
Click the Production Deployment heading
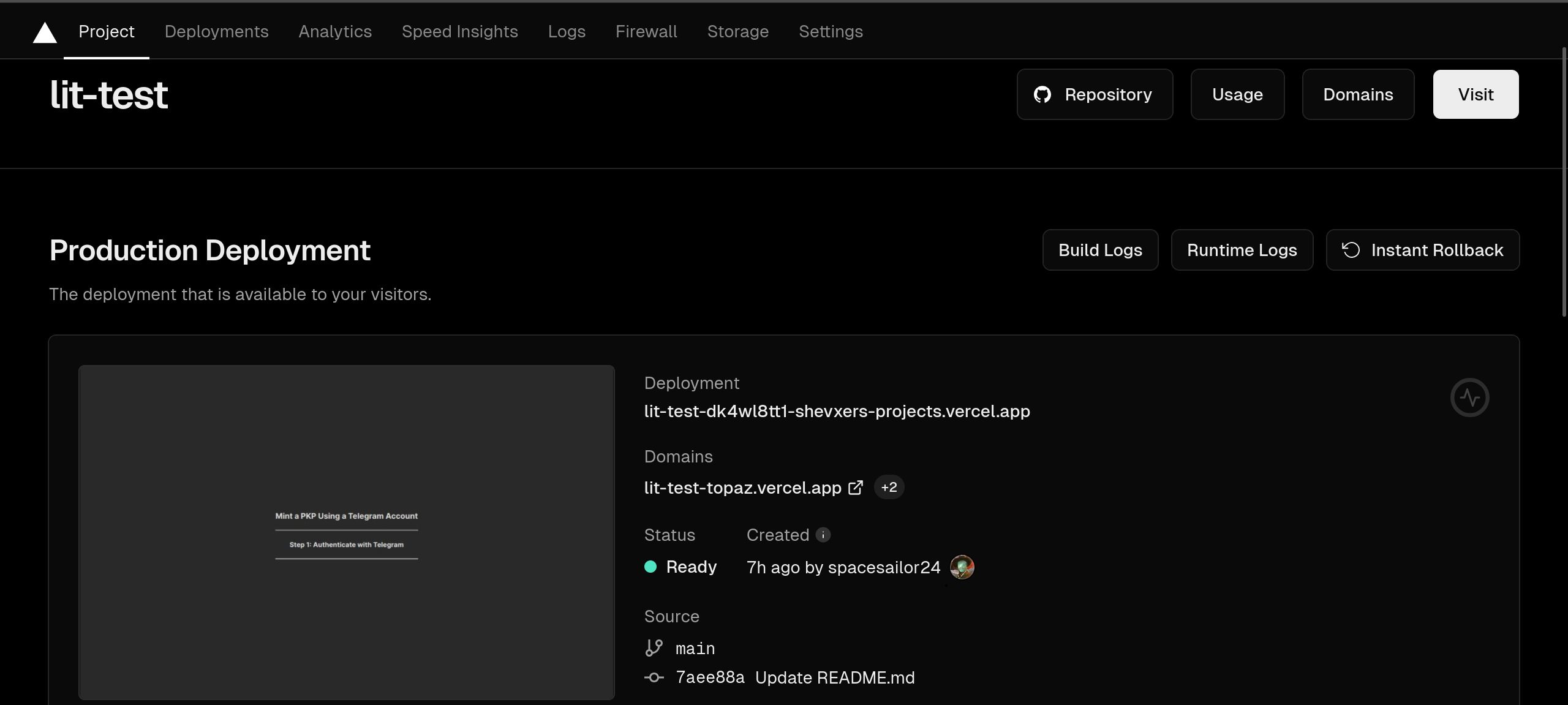click(210, 250)
